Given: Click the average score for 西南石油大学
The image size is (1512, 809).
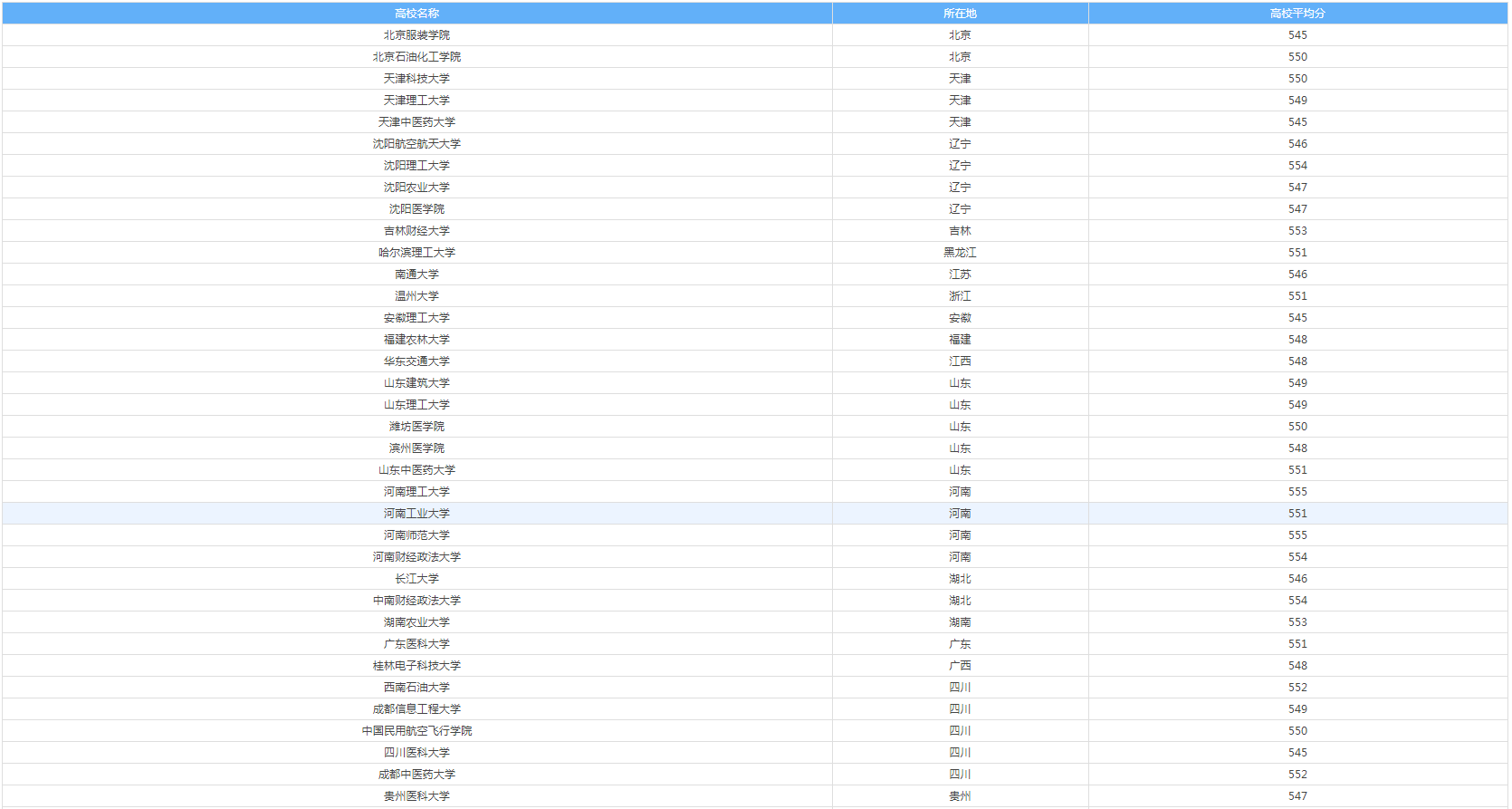Looking at the screenshot, I should coord(1297,688).
